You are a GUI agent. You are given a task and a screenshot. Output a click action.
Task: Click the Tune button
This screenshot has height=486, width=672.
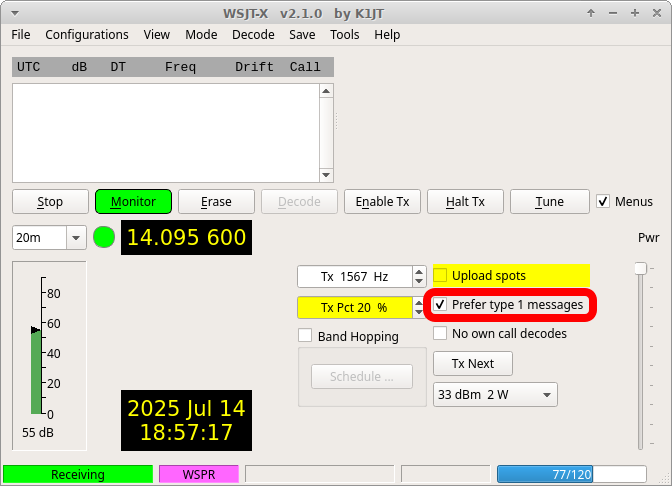click(549, 201)
